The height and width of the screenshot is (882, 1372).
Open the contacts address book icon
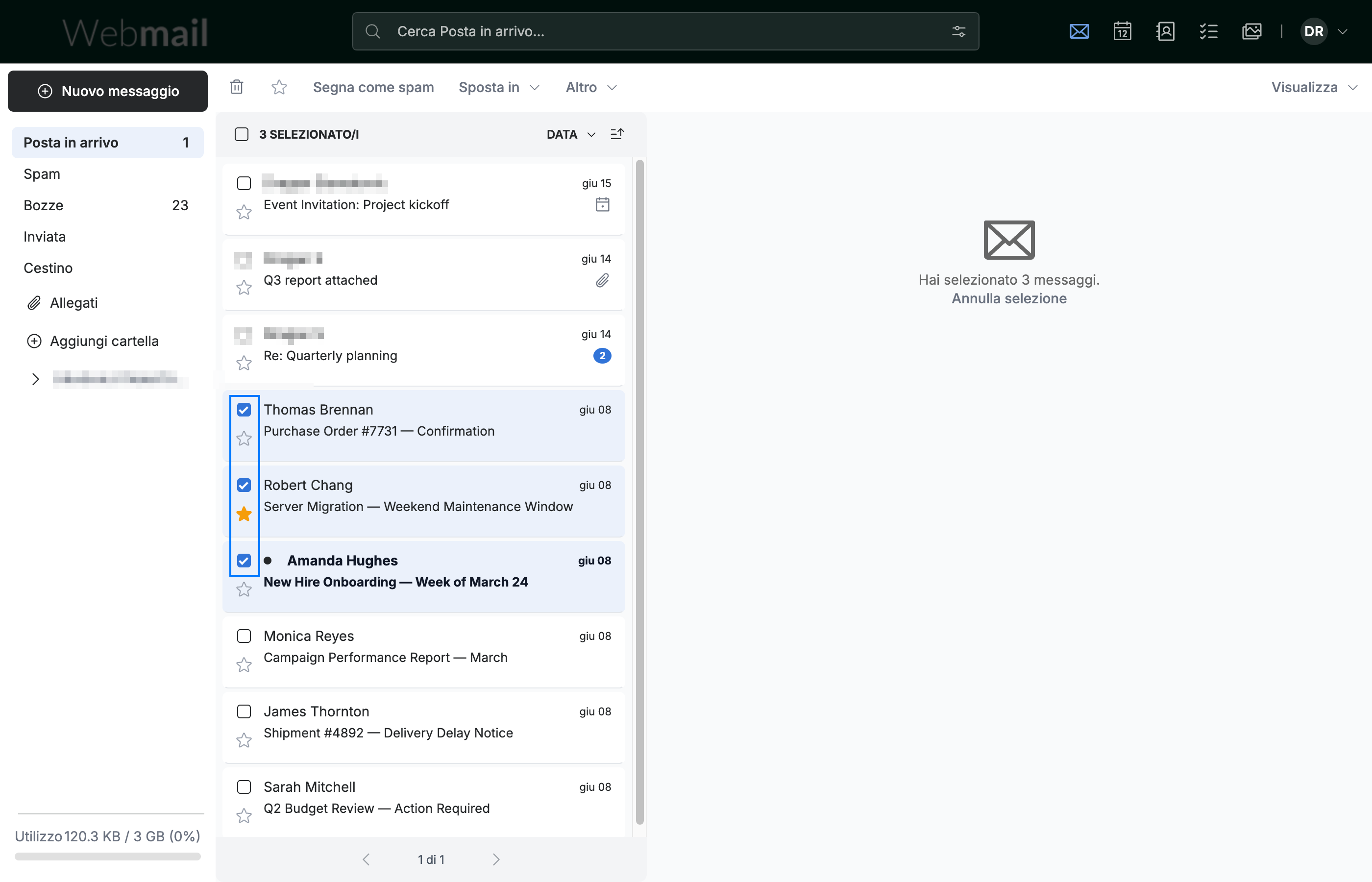pos(1165,31)
